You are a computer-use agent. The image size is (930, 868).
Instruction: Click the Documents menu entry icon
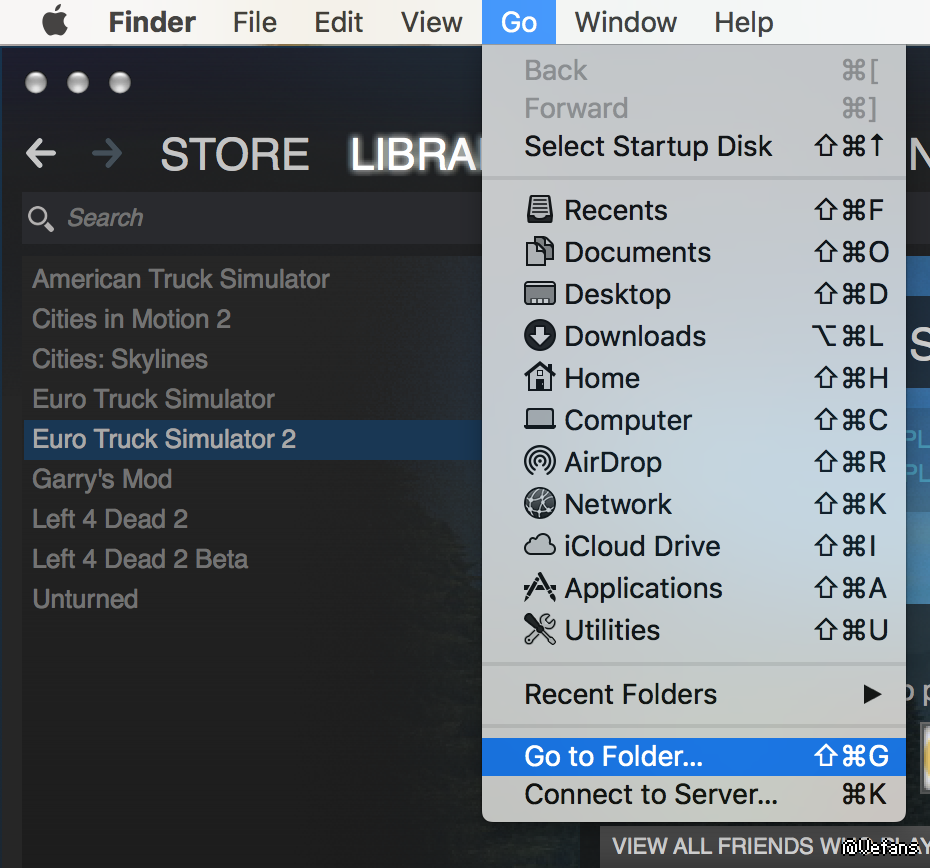[x=539, y=252]
